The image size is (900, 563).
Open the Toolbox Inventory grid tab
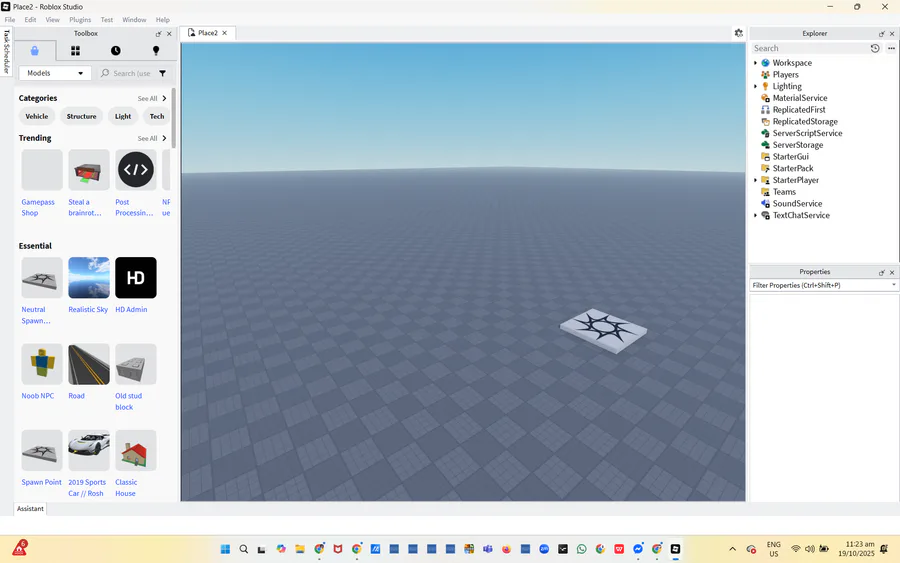(75, 51)
